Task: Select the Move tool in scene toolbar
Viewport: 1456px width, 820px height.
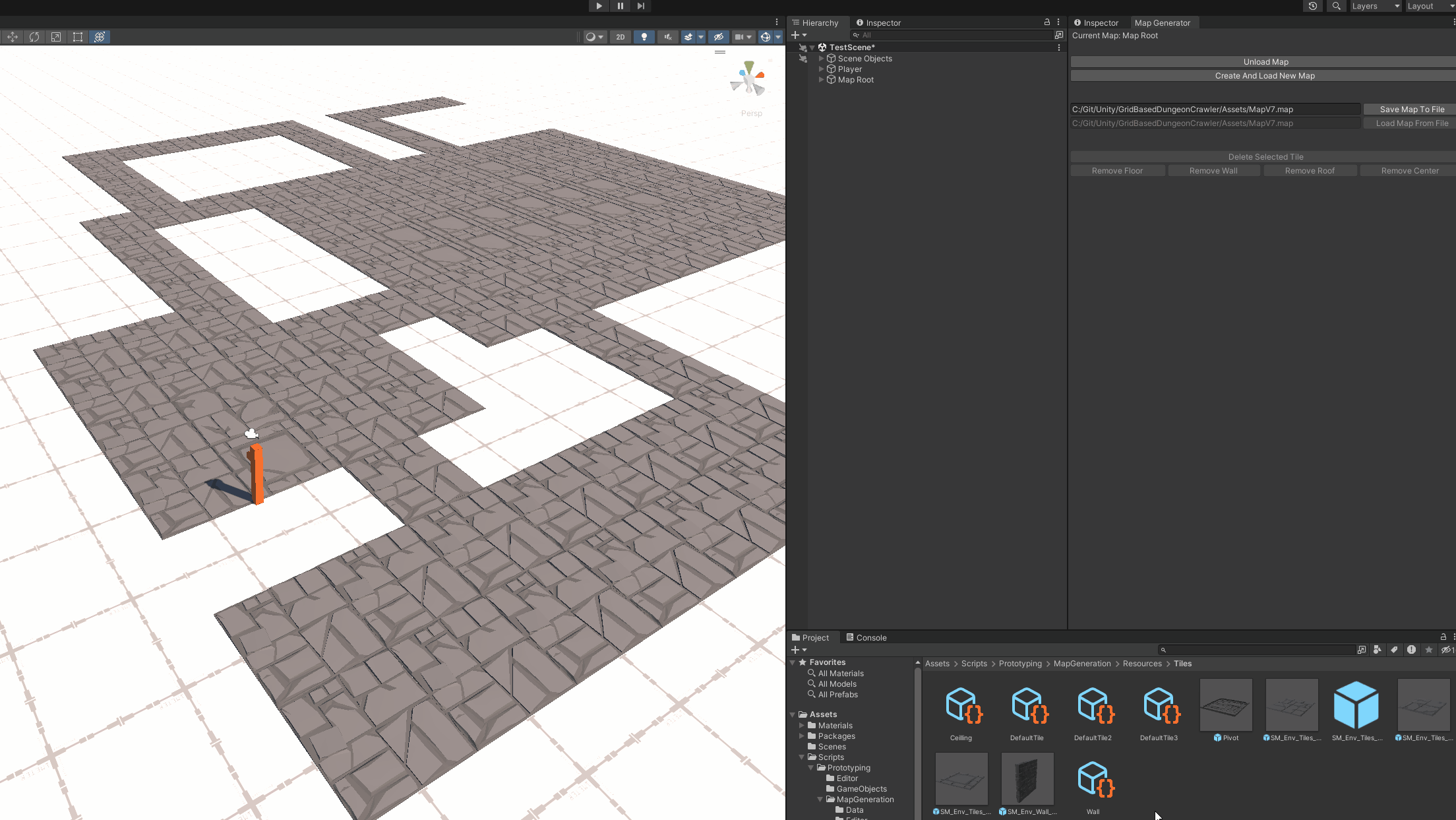Action: pyautogui.click(x=13, y=37)
